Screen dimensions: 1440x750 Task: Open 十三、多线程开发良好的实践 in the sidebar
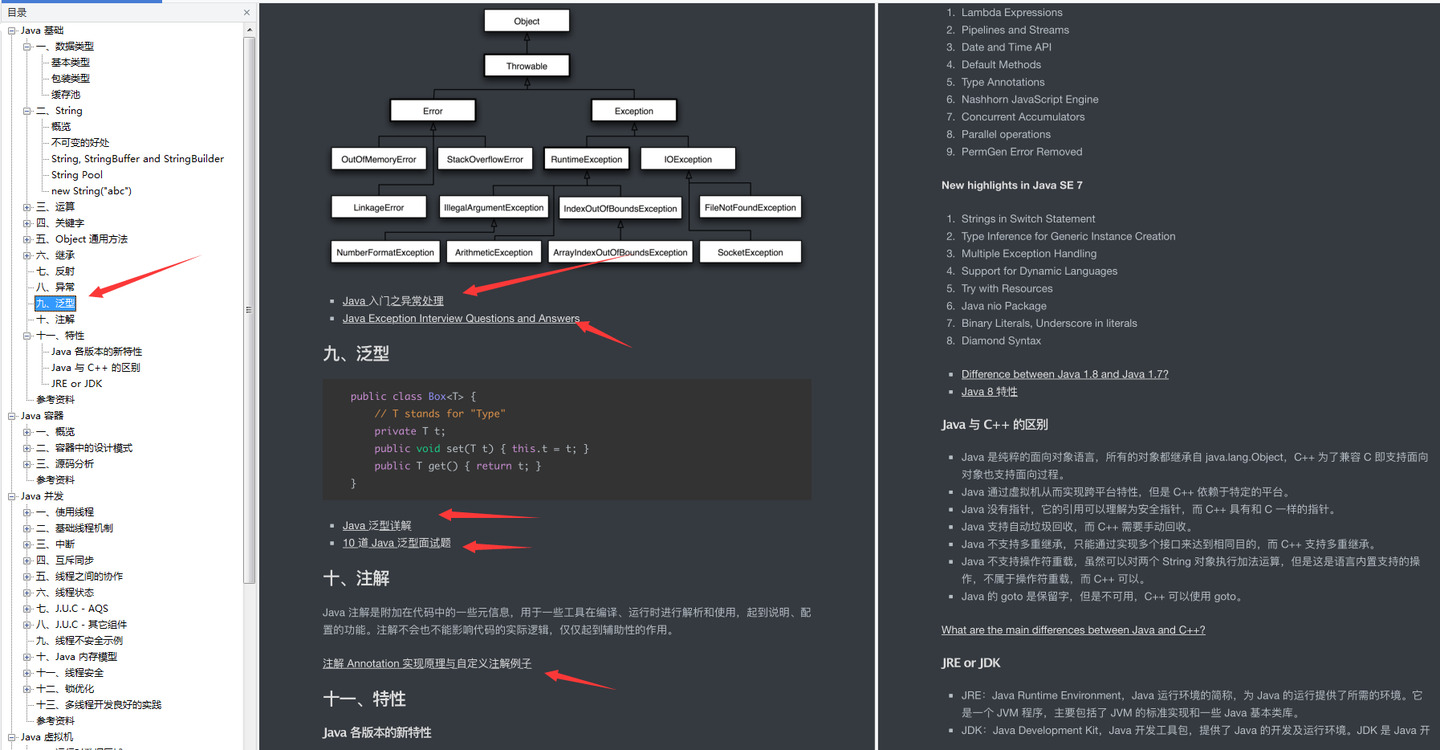pos(102,703)
